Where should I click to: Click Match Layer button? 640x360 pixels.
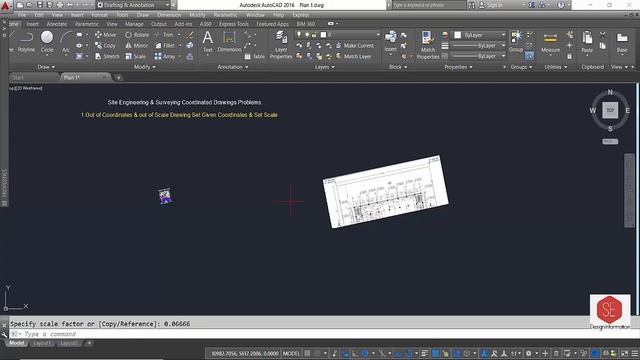(x=353, y=56)
